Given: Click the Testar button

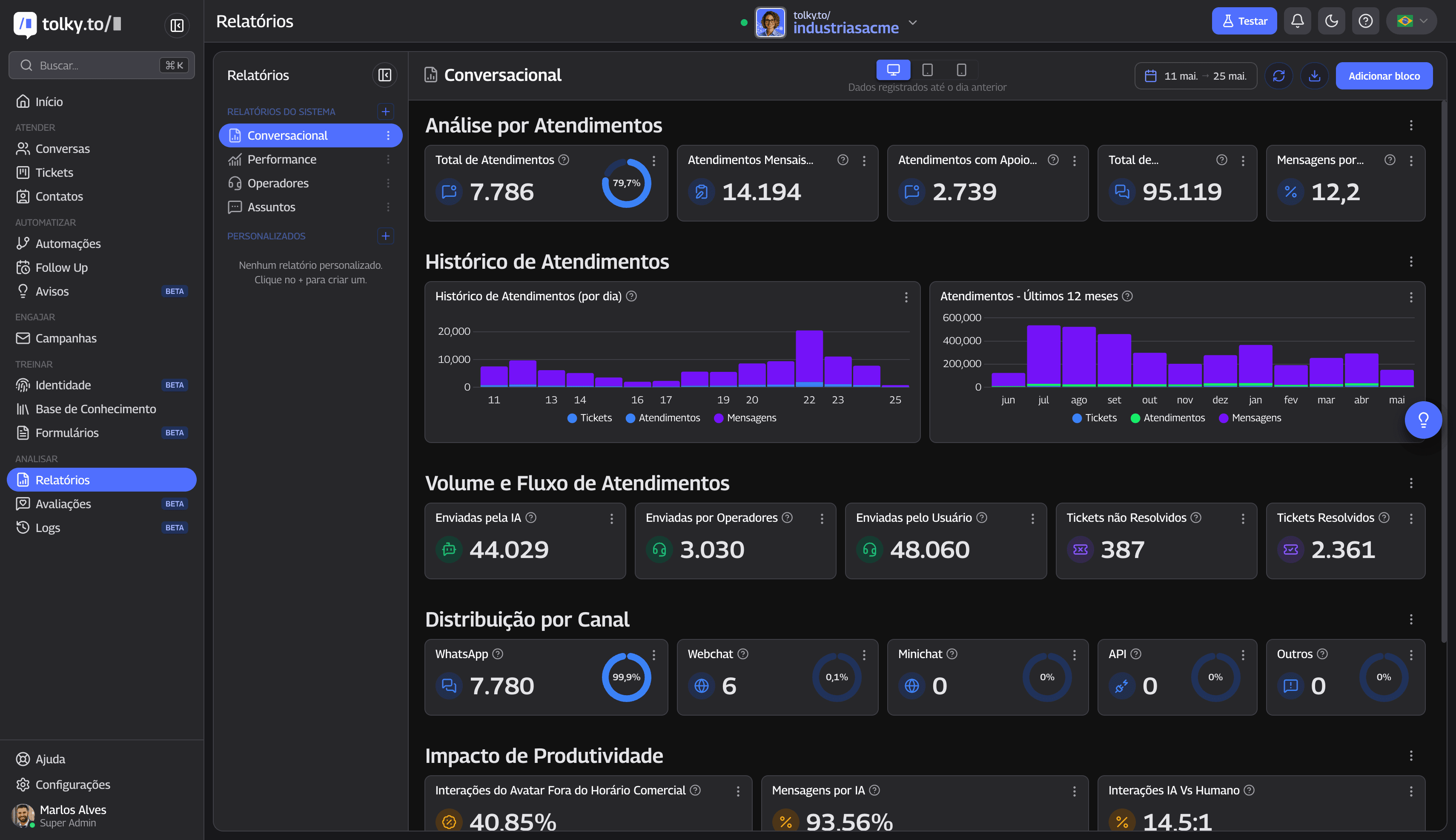Looking at the screenshot, I should point(1244,21).
